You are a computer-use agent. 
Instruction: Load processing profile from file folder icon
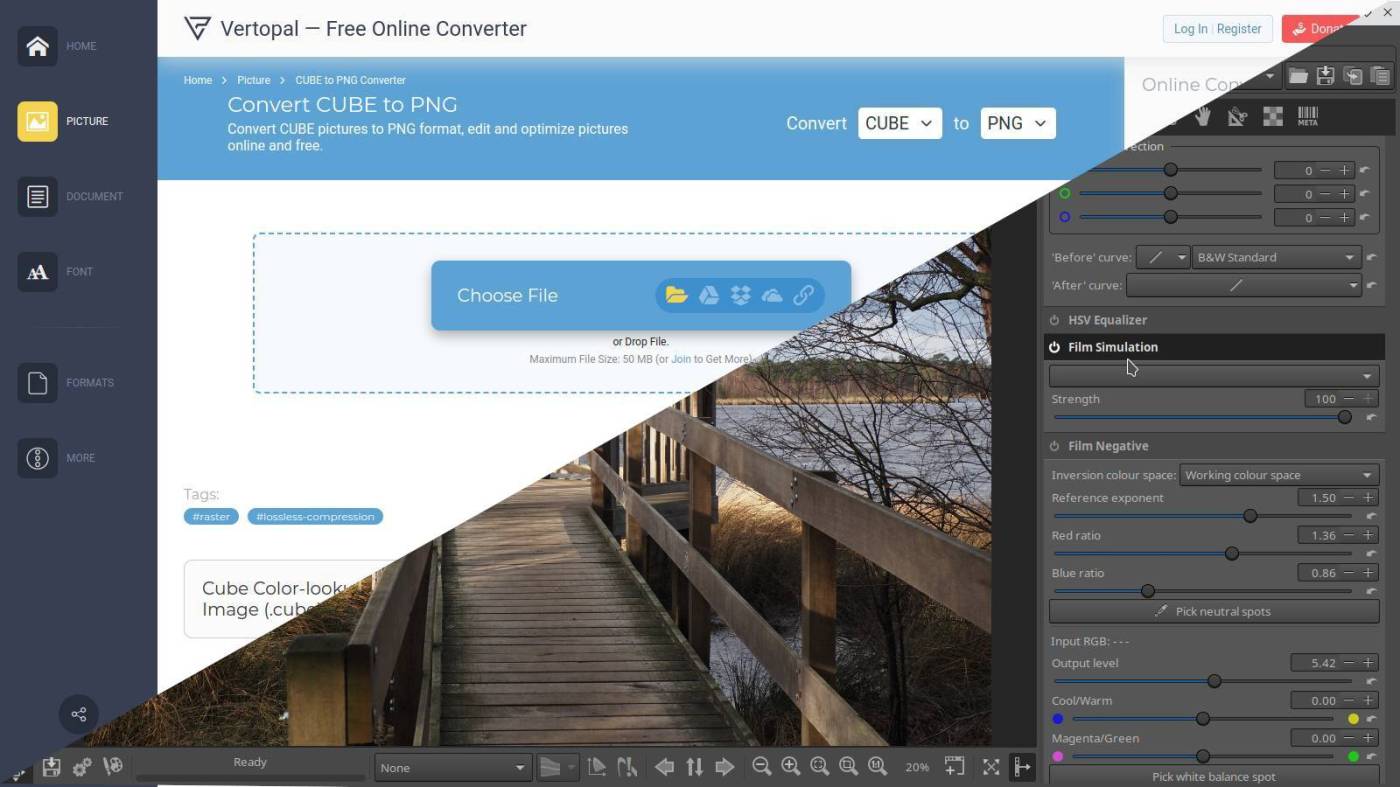(x=1298, y=75)
